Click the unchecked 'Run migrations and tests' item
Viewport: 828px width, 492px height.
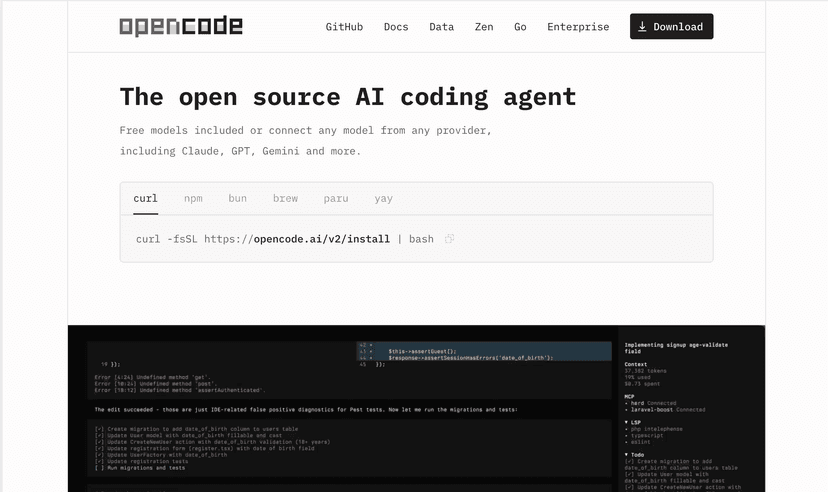[x=140, y=468]
